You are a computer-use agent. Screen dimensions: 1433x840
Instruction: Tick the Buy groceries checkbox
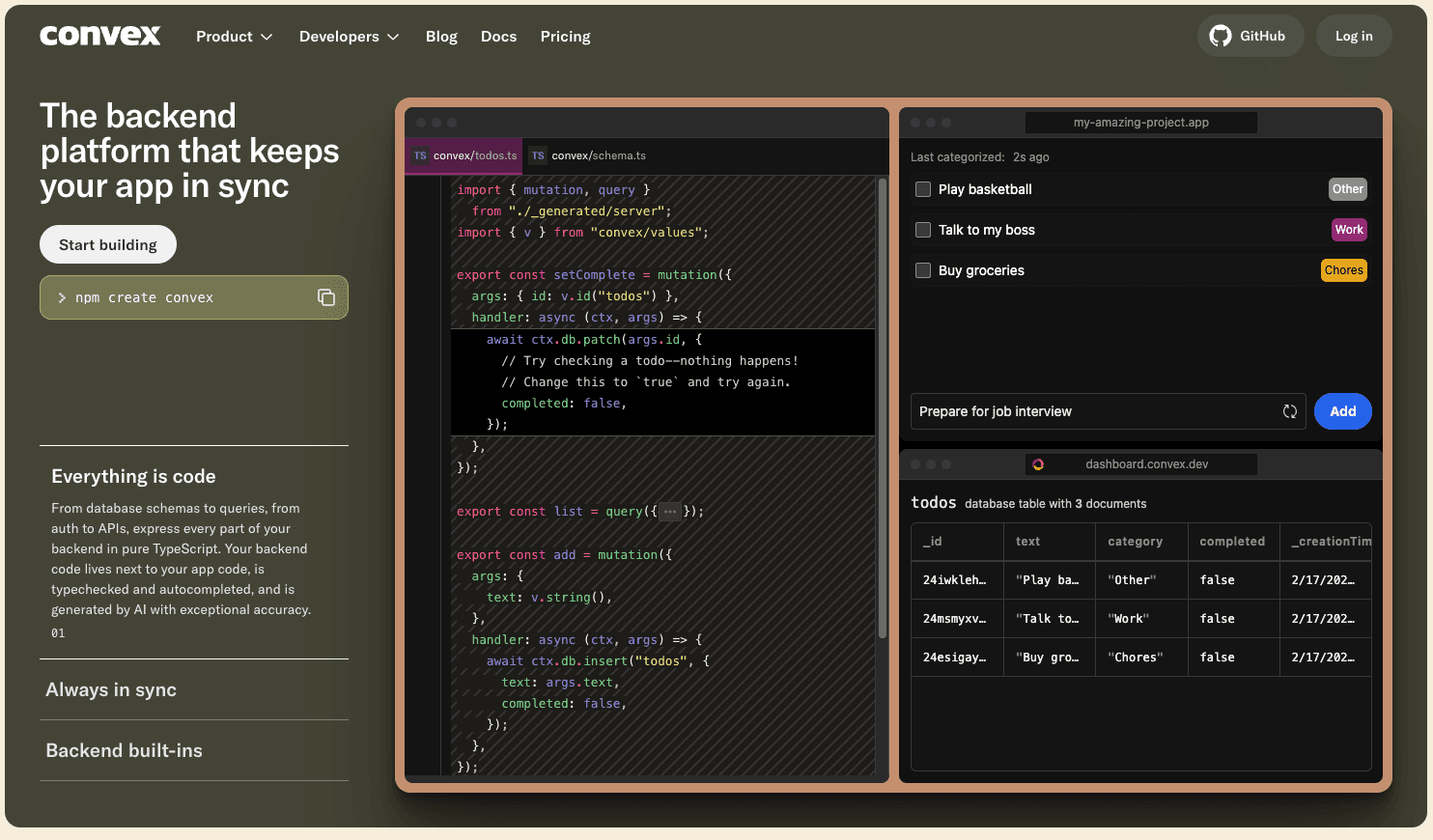[923, 270]
